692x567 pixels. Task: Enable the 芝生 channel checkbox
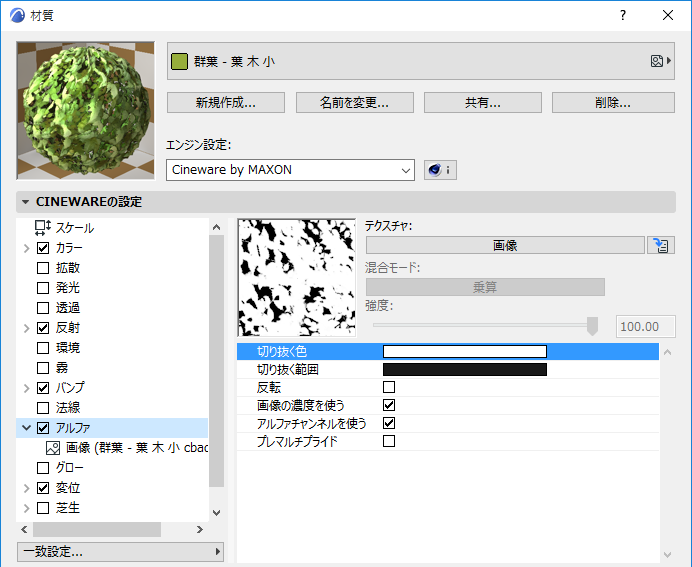[43, 508]
